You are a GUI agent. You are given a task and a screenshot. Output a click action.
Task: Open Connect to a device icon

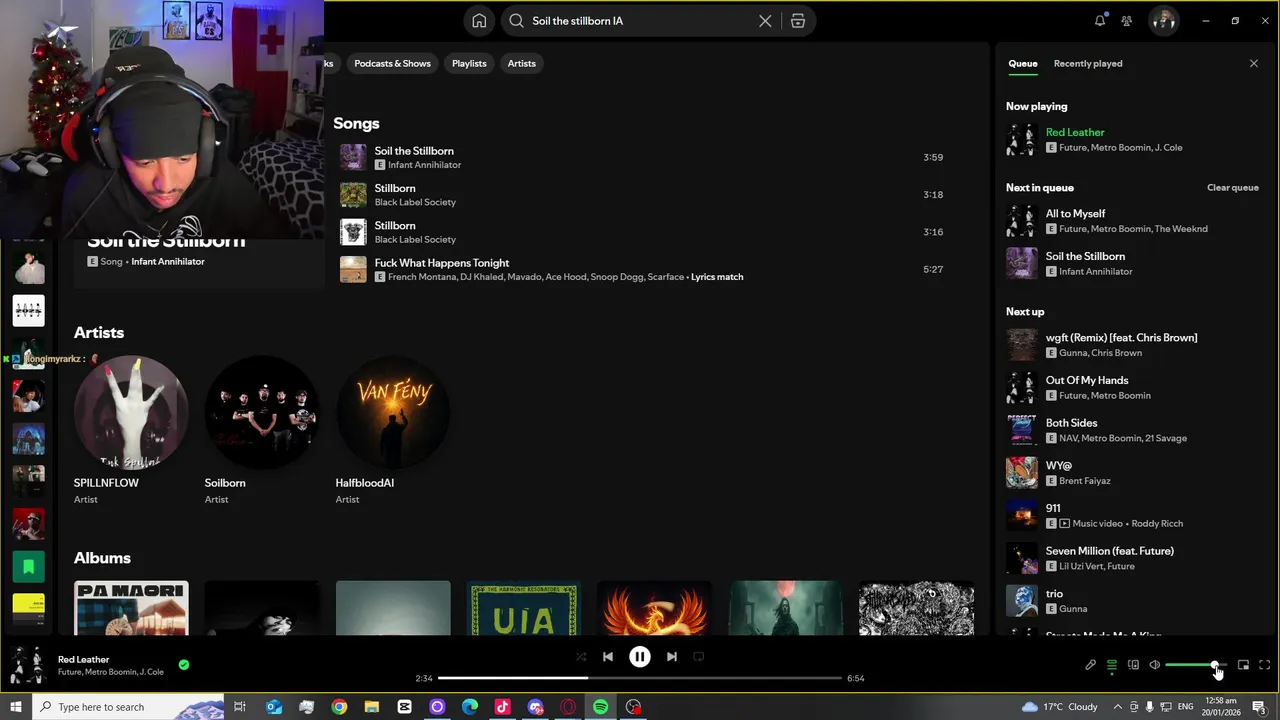tap(1133, 665)
